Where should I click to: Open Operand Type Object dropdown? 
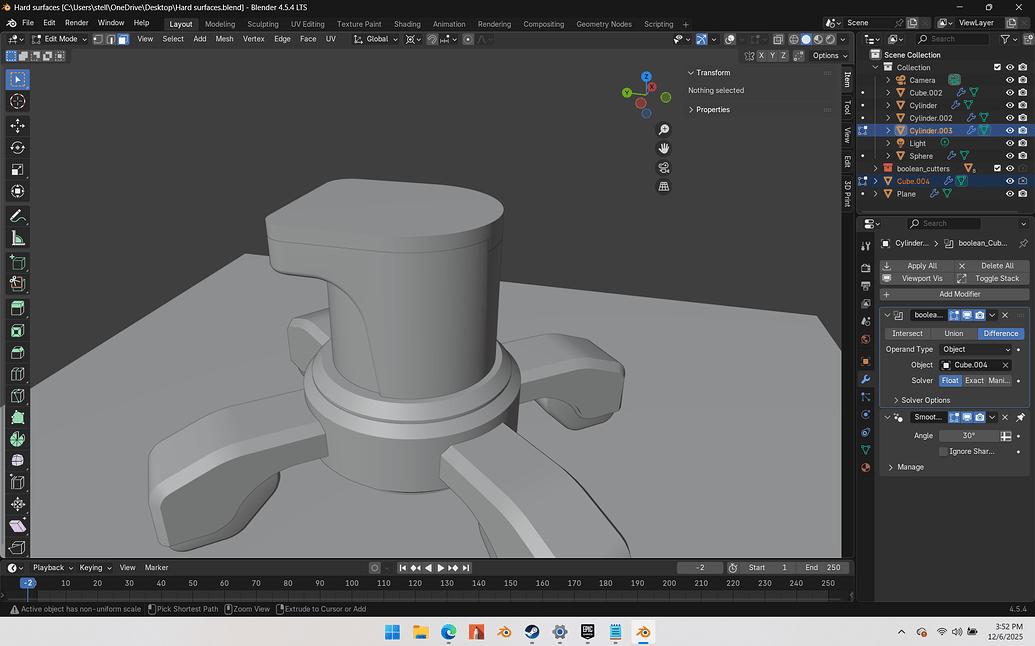[x=976, y=350]
